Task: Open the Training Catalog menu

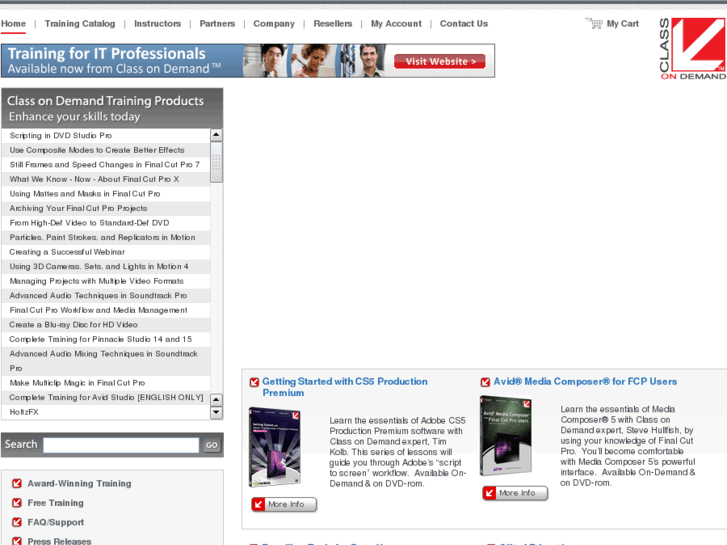Action: click(x=80, y=24)
